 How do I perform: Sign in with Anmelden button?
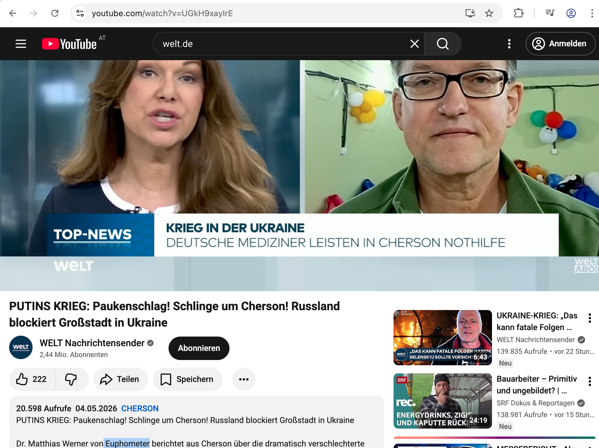click(x=560, y=44)
